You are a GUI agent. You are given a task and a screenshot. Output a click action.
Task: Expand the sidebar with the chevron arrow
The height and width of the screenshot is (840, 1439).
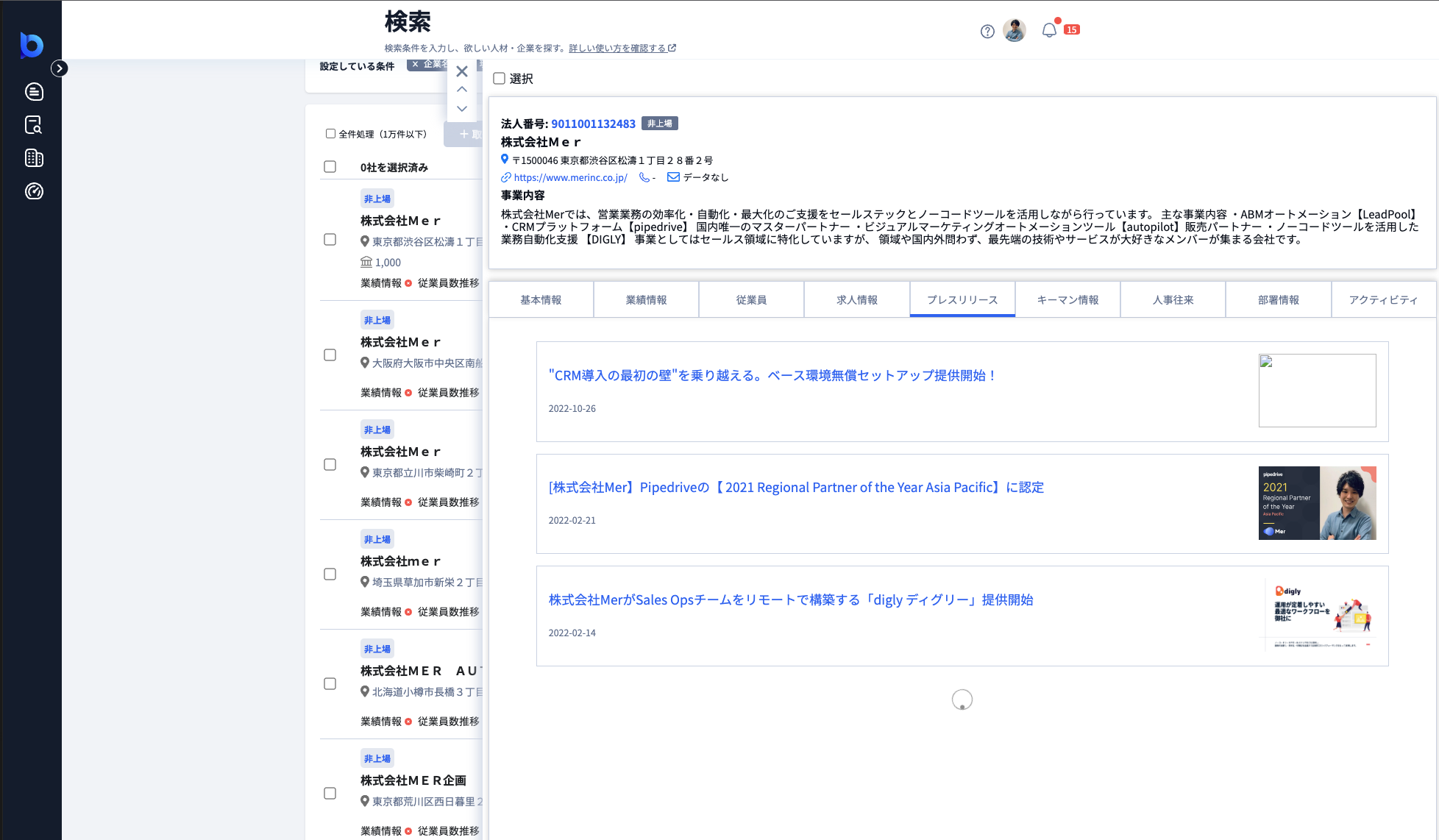point(60,68)
